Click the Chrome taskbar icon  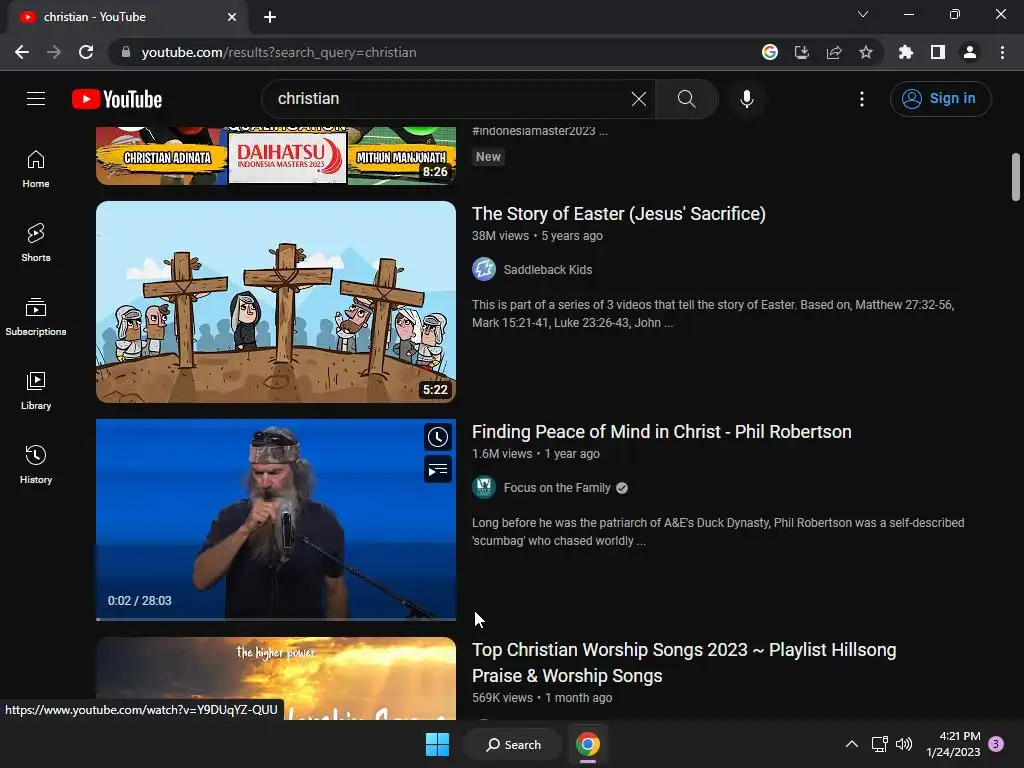click(588, 744)
